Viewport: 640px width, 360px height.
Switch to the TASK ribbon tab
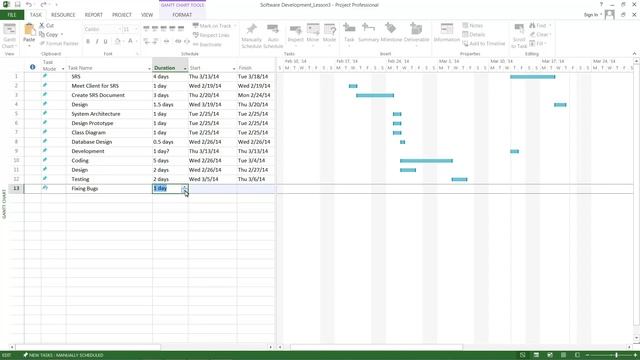coord(36,15)
